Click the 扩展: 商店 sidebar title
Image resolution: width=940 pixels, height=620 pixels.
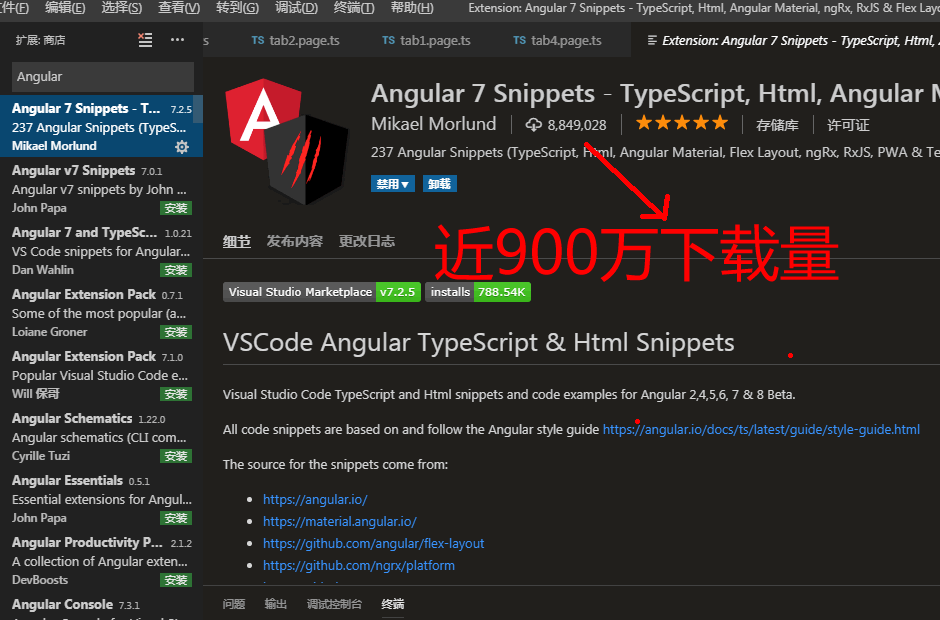[40, 40]
